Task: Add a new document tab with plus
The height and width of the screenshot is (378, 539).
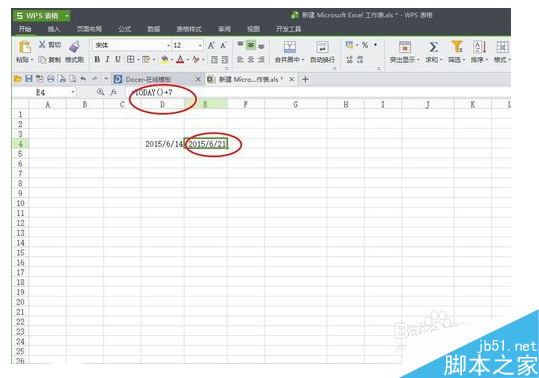Action: (305, 79)
